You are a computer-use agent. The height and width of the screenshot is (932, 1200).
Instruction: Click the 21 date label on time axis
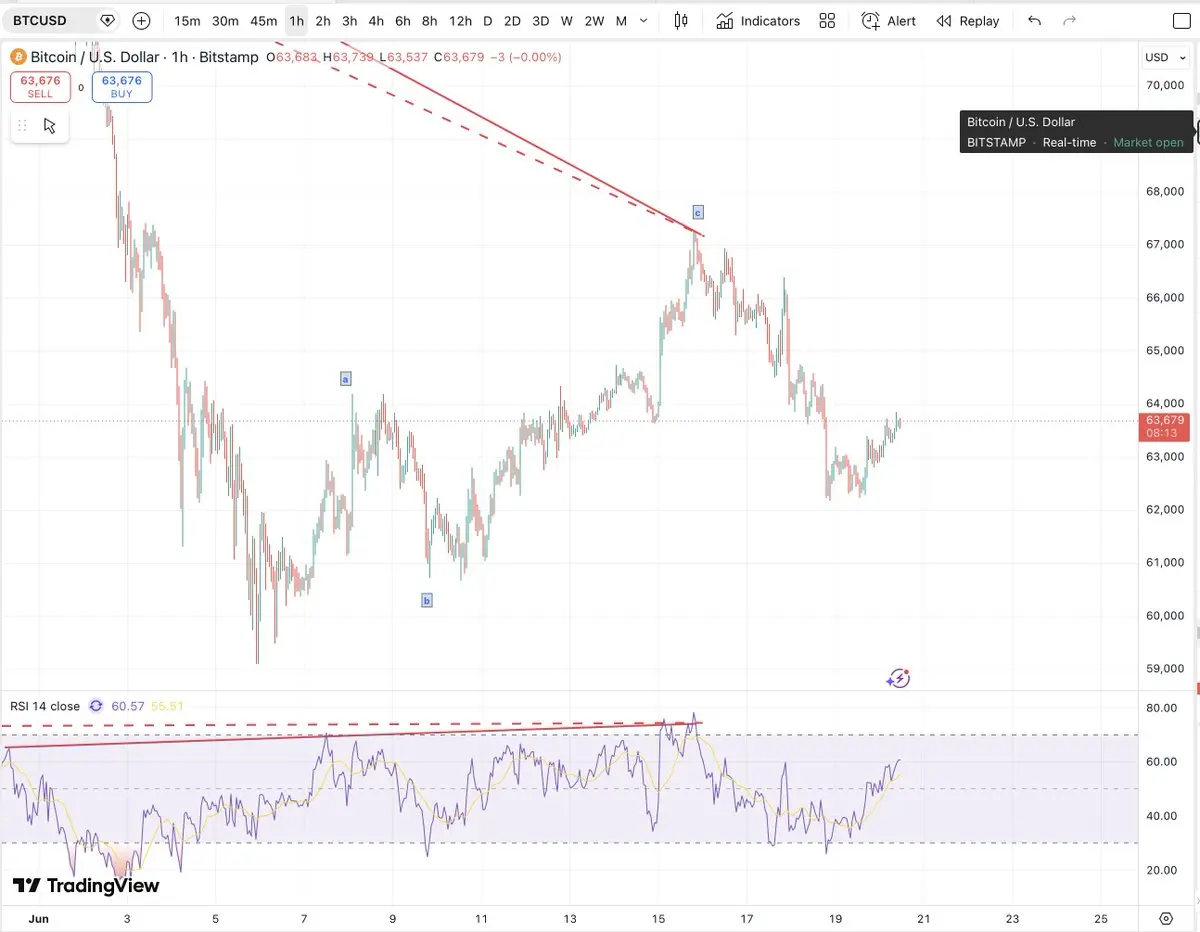924,918
